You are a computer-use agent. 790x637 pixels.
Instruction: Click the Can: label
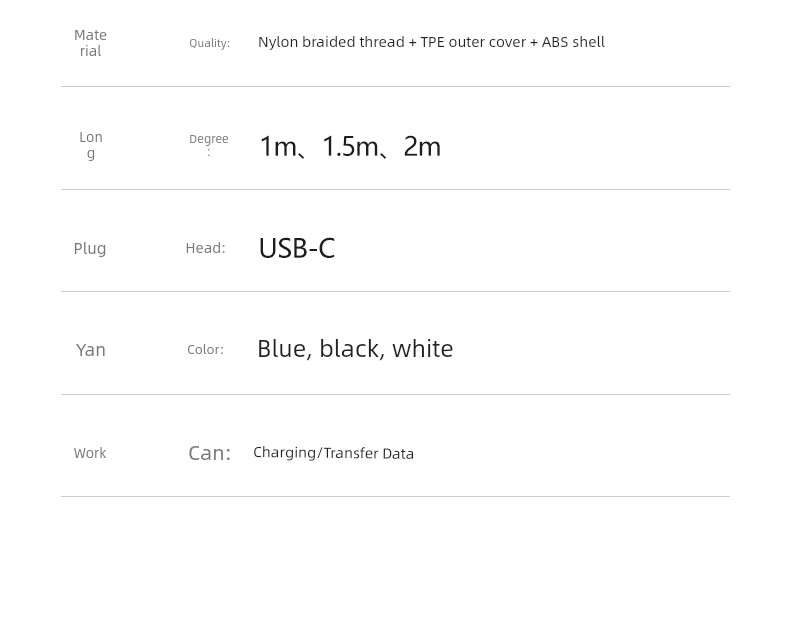click(x=210, y=453)
